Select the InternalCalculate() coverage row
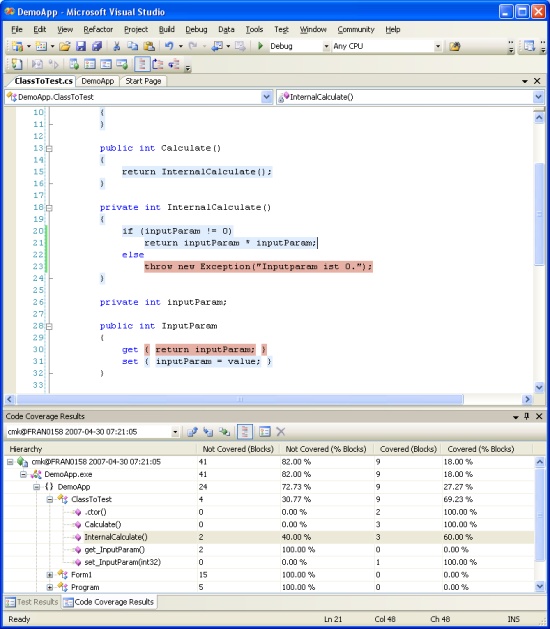Screen dimensions: 550x629 click(269, 537)
